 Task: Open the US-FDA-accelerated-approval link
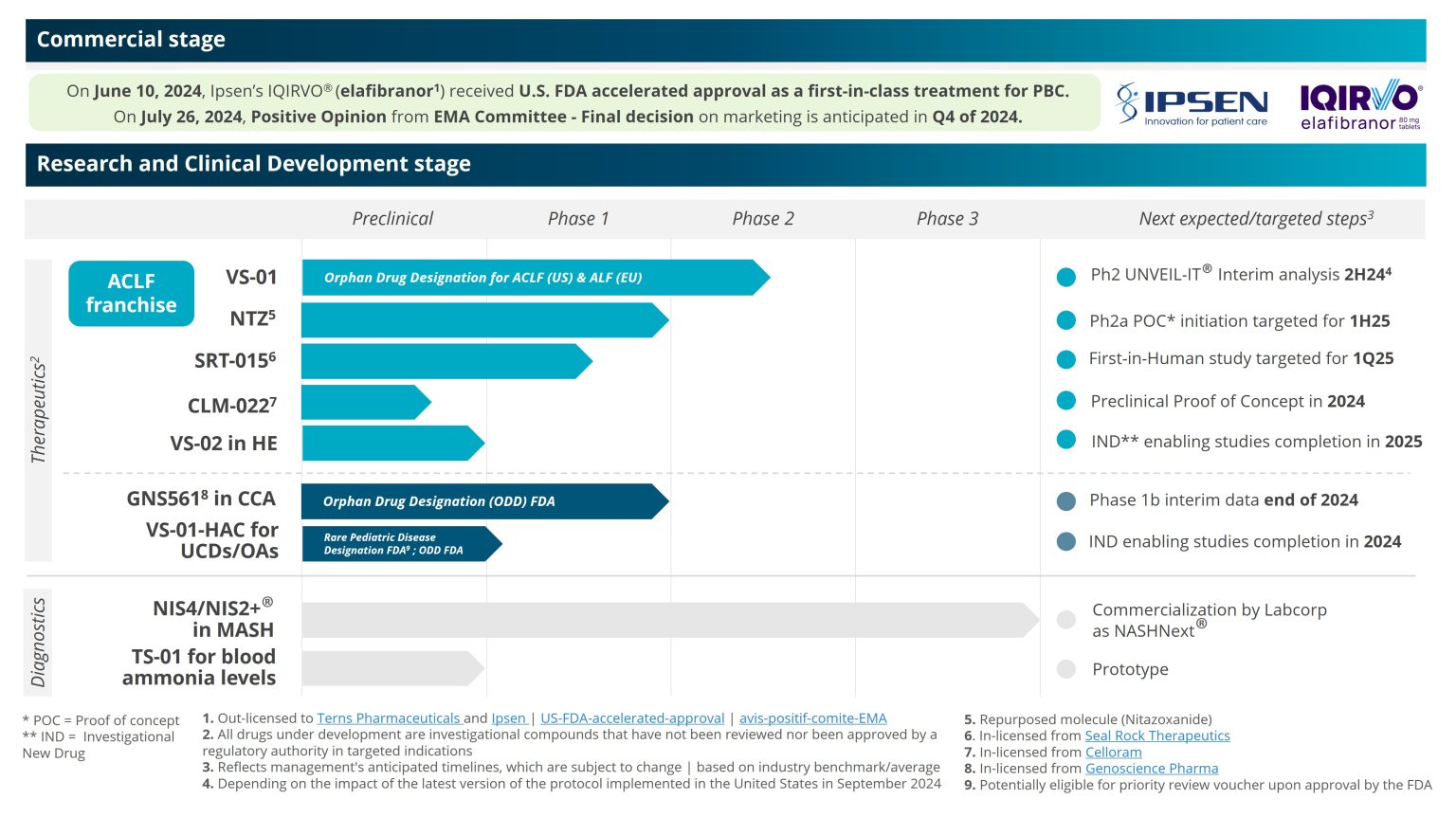(632, 718)
